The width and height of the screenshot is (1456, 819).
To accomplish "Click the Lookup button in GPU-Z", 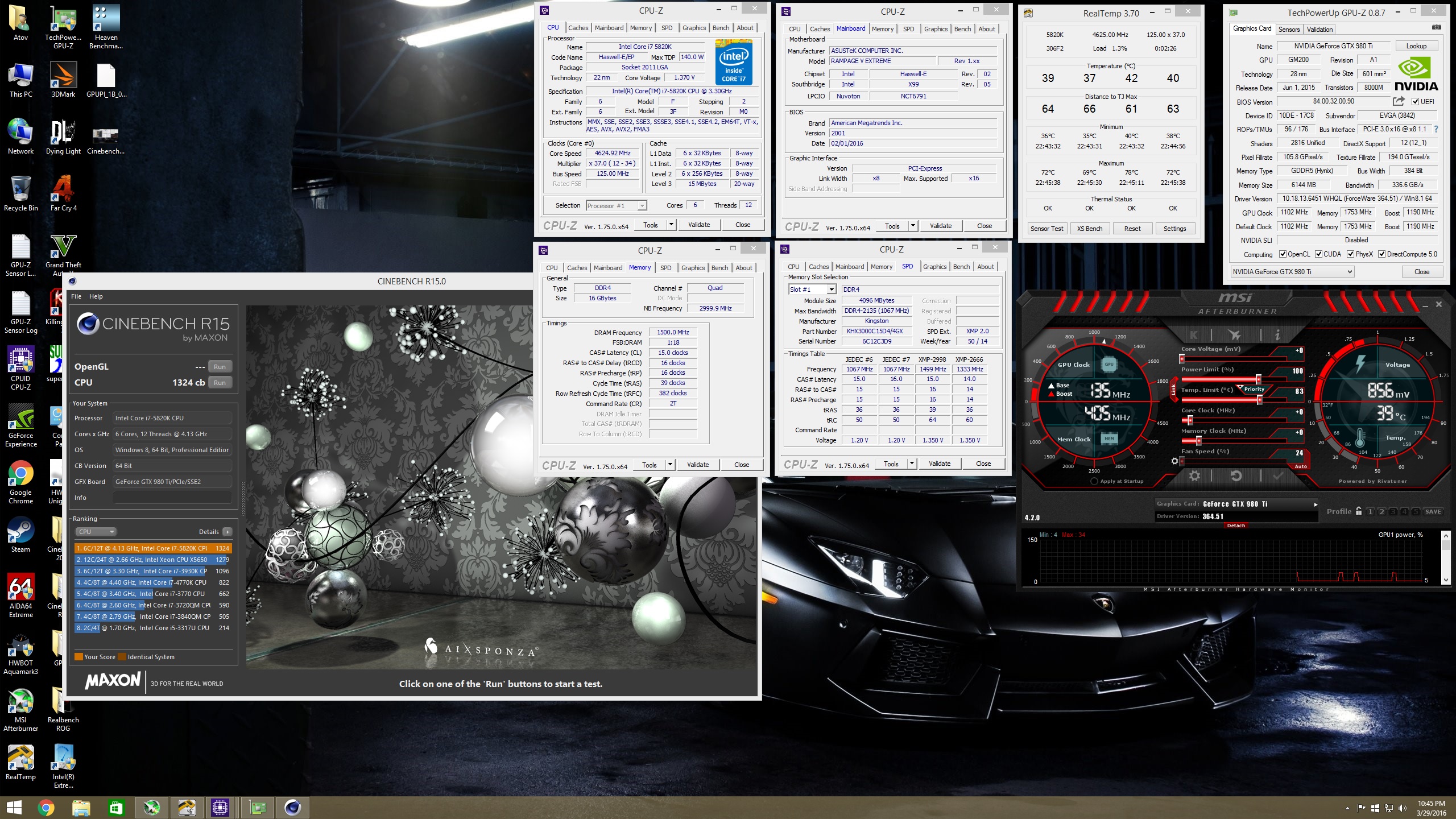I will tap(1416, 46).
